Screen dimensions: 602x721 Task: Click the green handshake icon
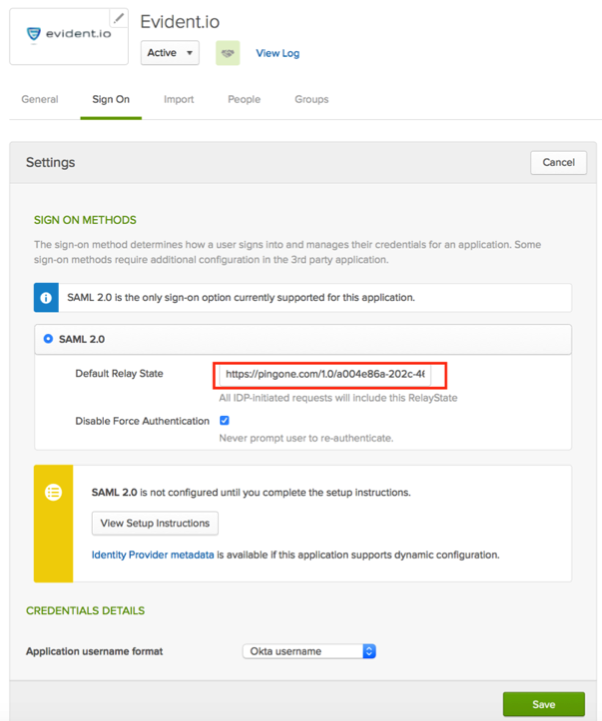(x=228, y=53)
